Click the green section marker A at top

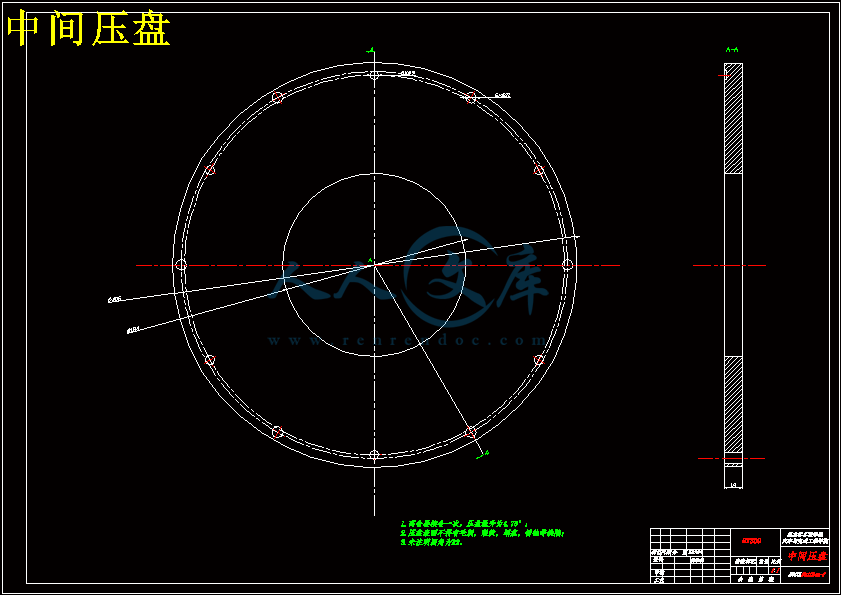tap(371, 50)
